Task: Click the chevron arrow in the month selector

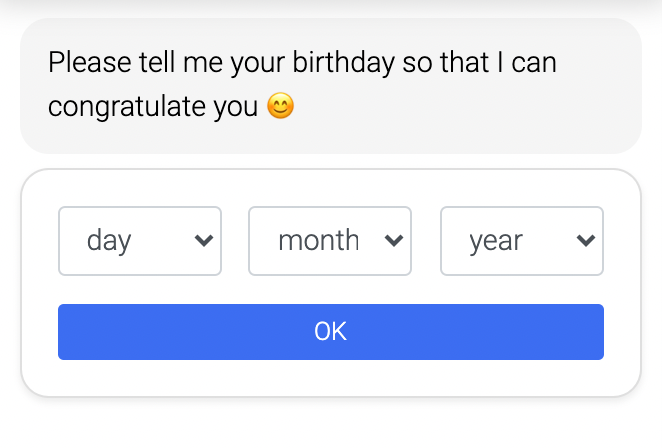Action: 394,241
